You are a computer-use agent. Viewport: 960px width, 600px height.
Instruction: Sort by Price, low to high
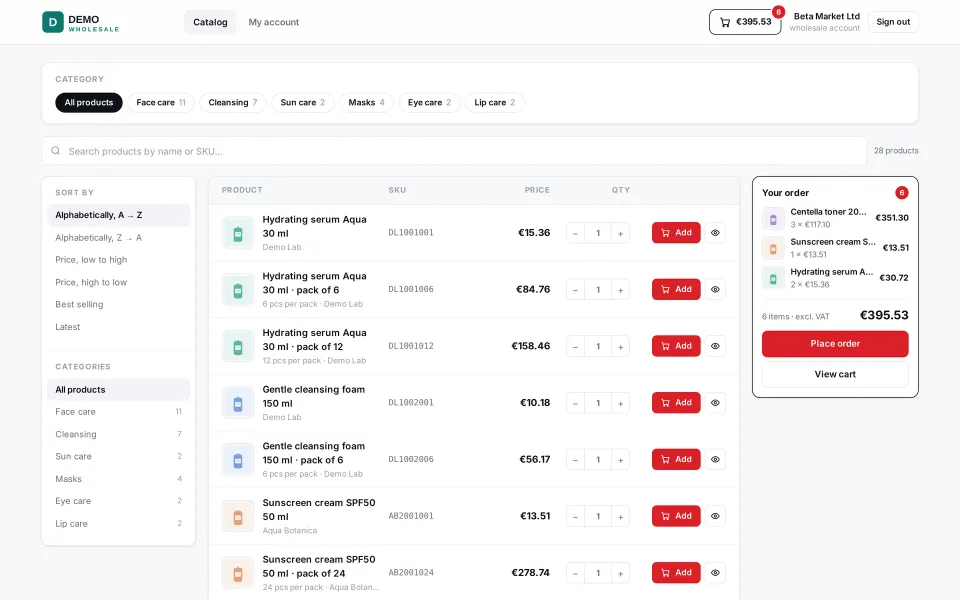(119, 260)
